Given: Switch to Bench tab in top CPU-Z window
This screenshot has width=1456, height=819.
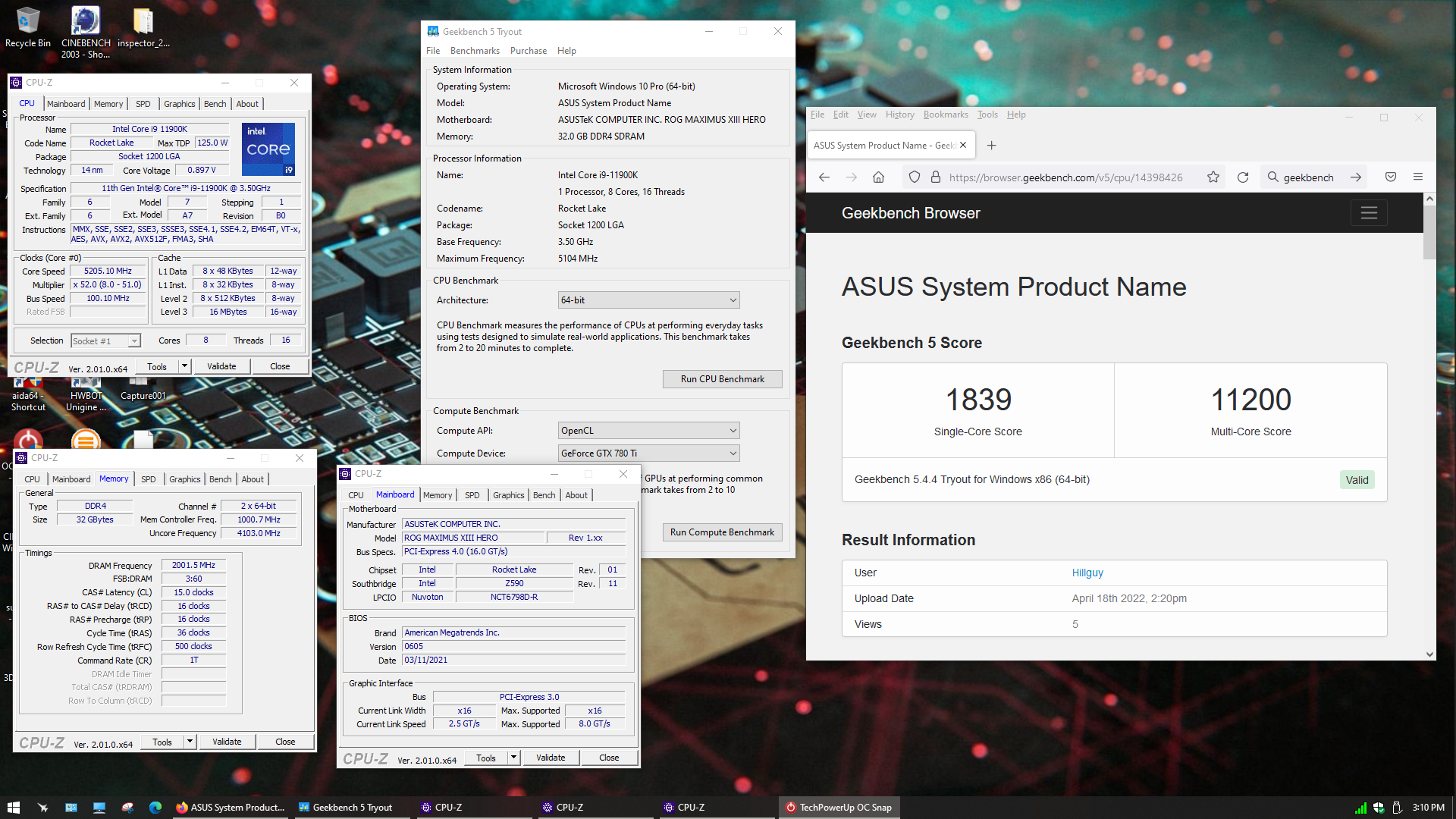Looking at the screenshot, I should [215, 104].
